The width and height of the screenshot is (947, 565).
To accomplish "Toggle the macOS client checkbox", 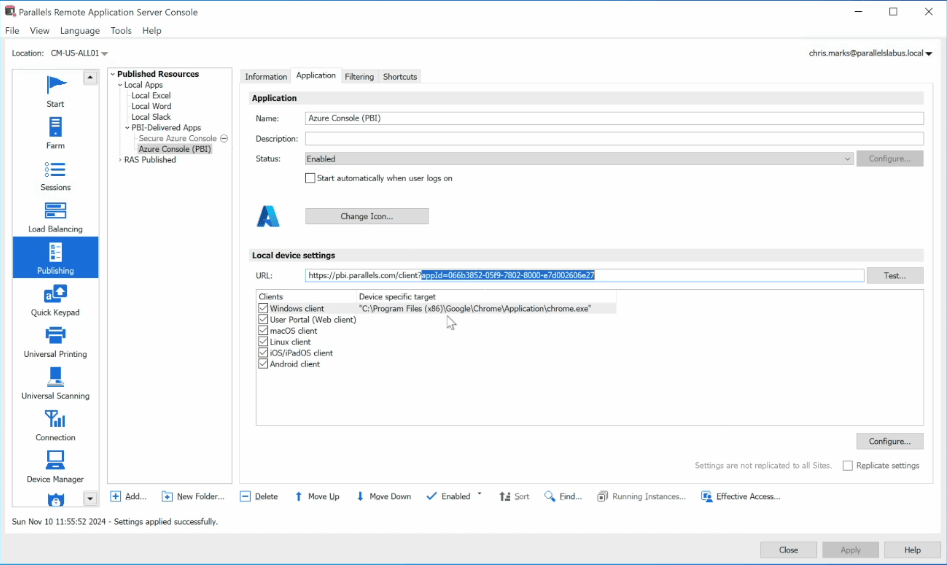I will (263, 331).
